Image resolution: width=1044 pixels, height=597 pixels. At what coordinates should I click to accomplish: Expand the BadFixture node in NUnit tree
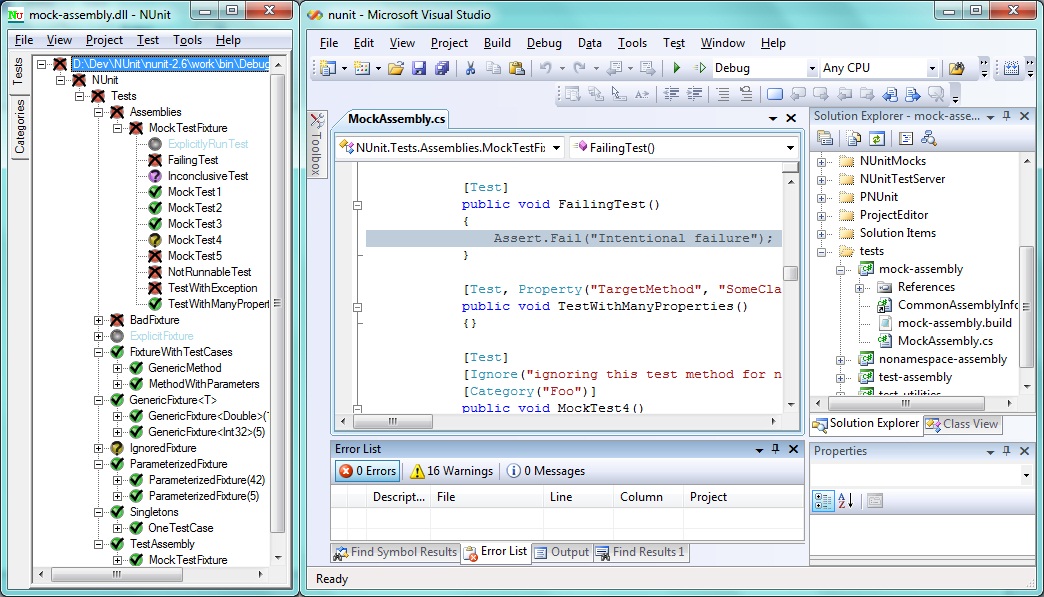[x=99, y=320]
